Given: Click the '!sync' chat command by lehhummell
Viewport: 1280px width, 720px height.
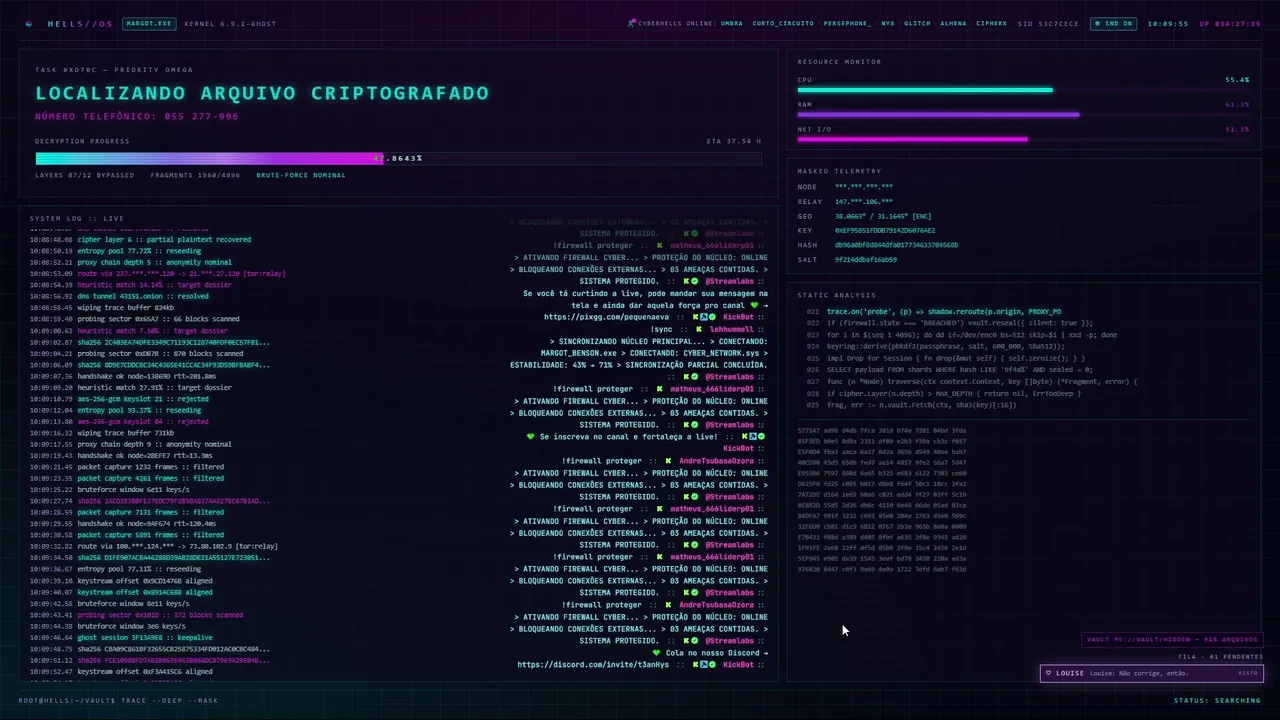Looking at the screenshot, I should pyautogui.click(x=662, y=329).
